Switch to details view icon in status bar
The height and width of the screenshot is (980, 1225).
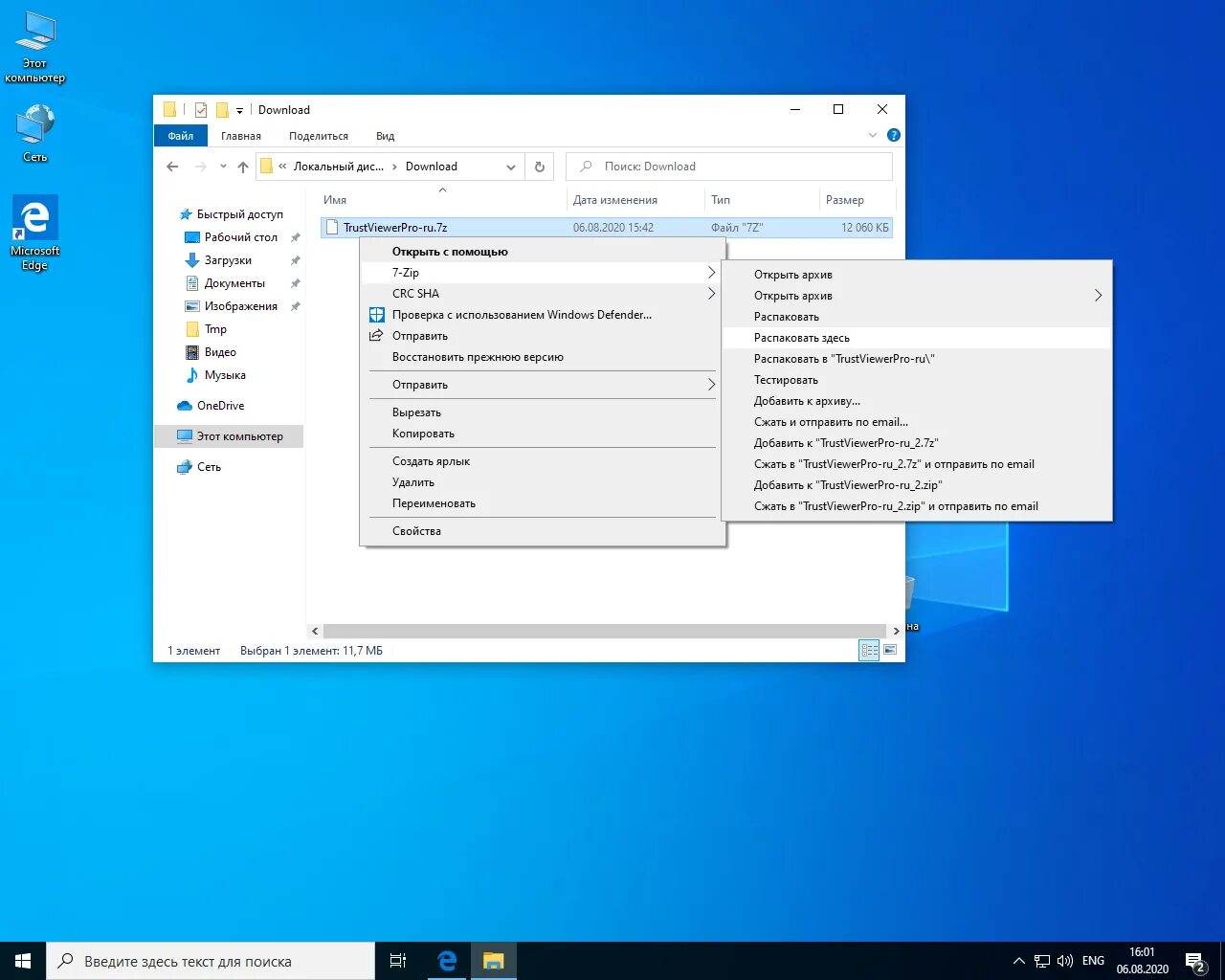tap(869, 651)
